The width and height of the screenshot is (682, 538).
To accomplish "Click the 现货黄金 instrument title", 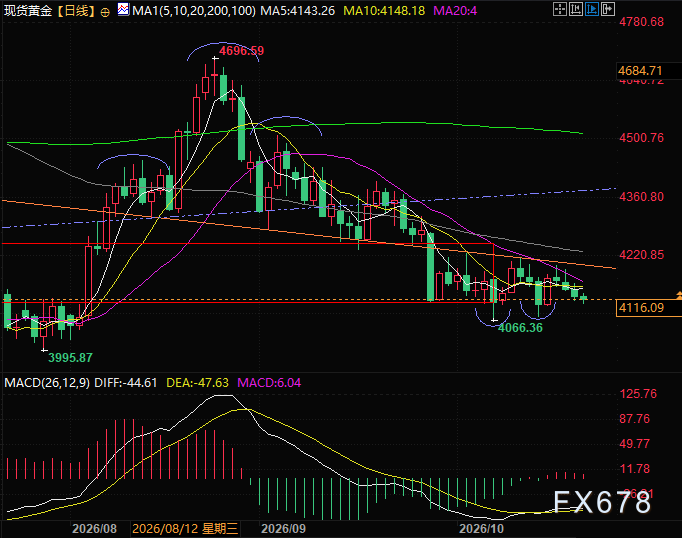I will tap(28, 10).
